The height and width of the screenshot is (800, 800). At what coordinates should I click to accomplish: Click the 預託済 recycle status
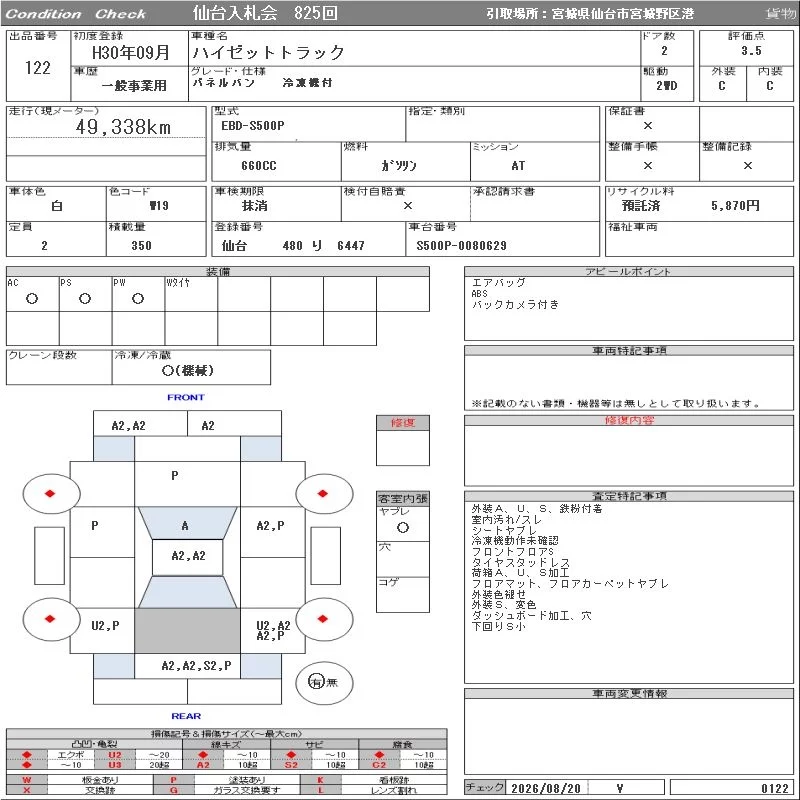pos(641,206)
